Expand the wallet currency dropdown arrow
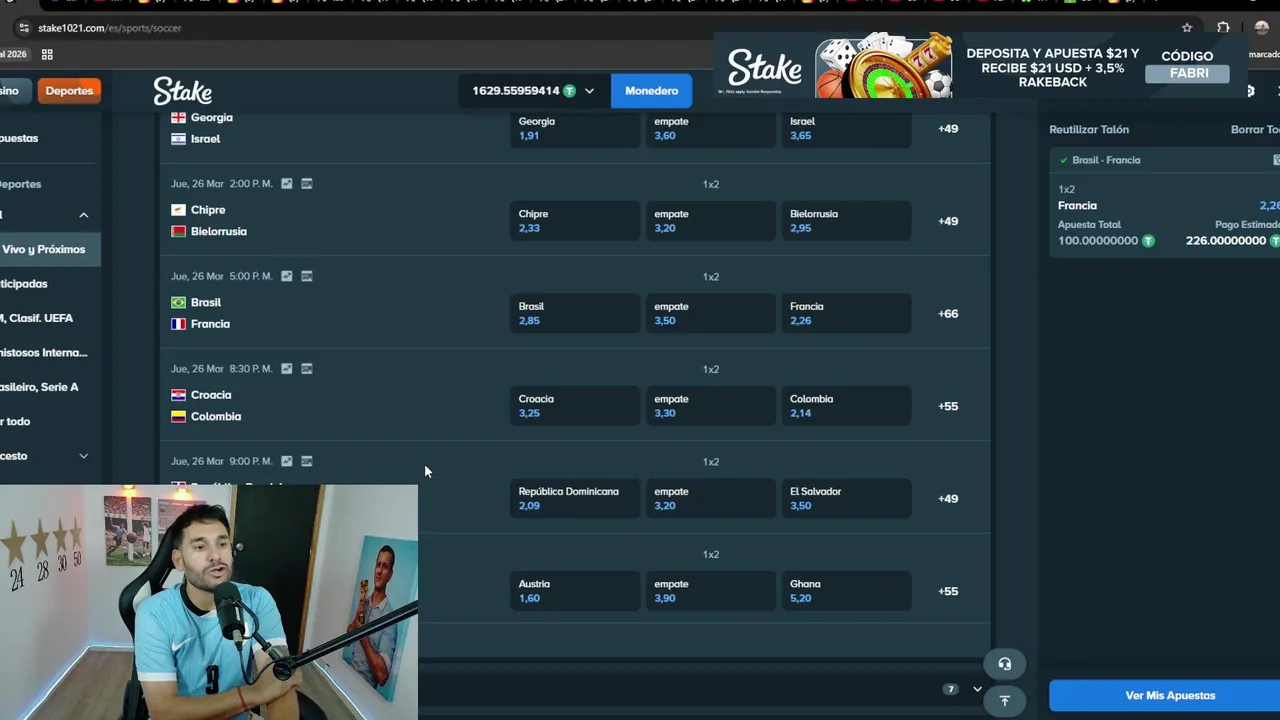The image size is (1280, 720). tap(589, 91)
